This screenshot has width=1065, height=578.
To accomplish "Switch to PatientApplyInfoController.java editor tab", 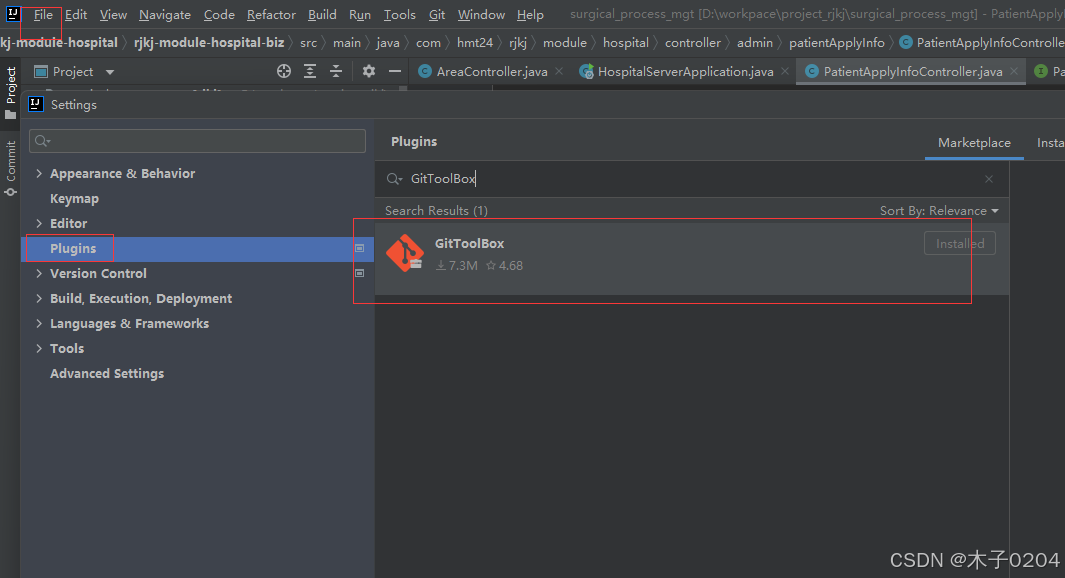I will coord(913,71).
